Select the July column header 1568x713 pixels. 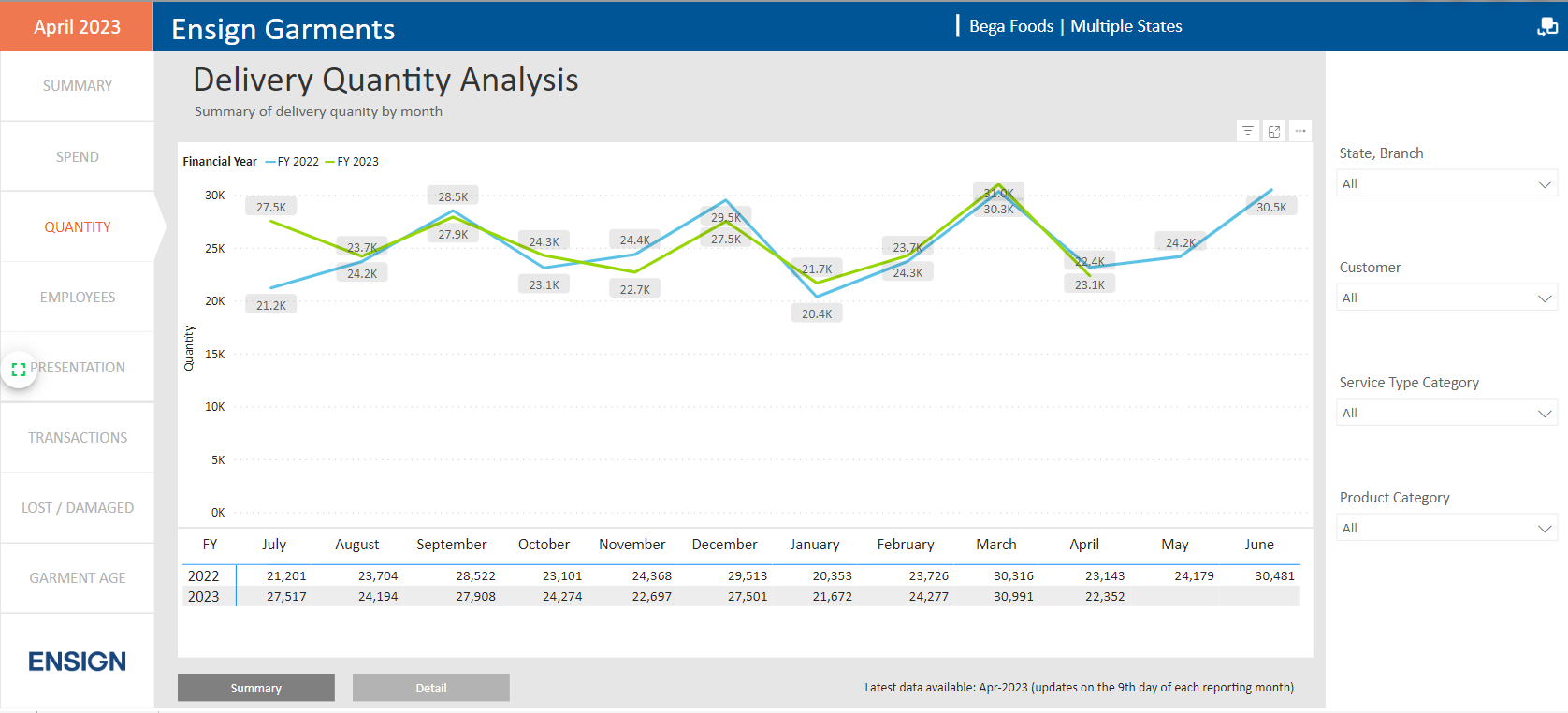274,545
